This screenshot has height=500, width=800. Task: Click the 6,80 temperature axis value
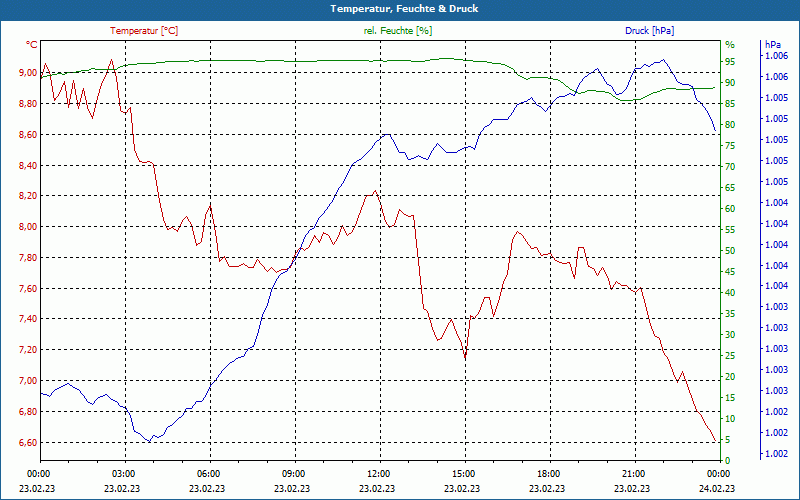[x=28, y=411]
